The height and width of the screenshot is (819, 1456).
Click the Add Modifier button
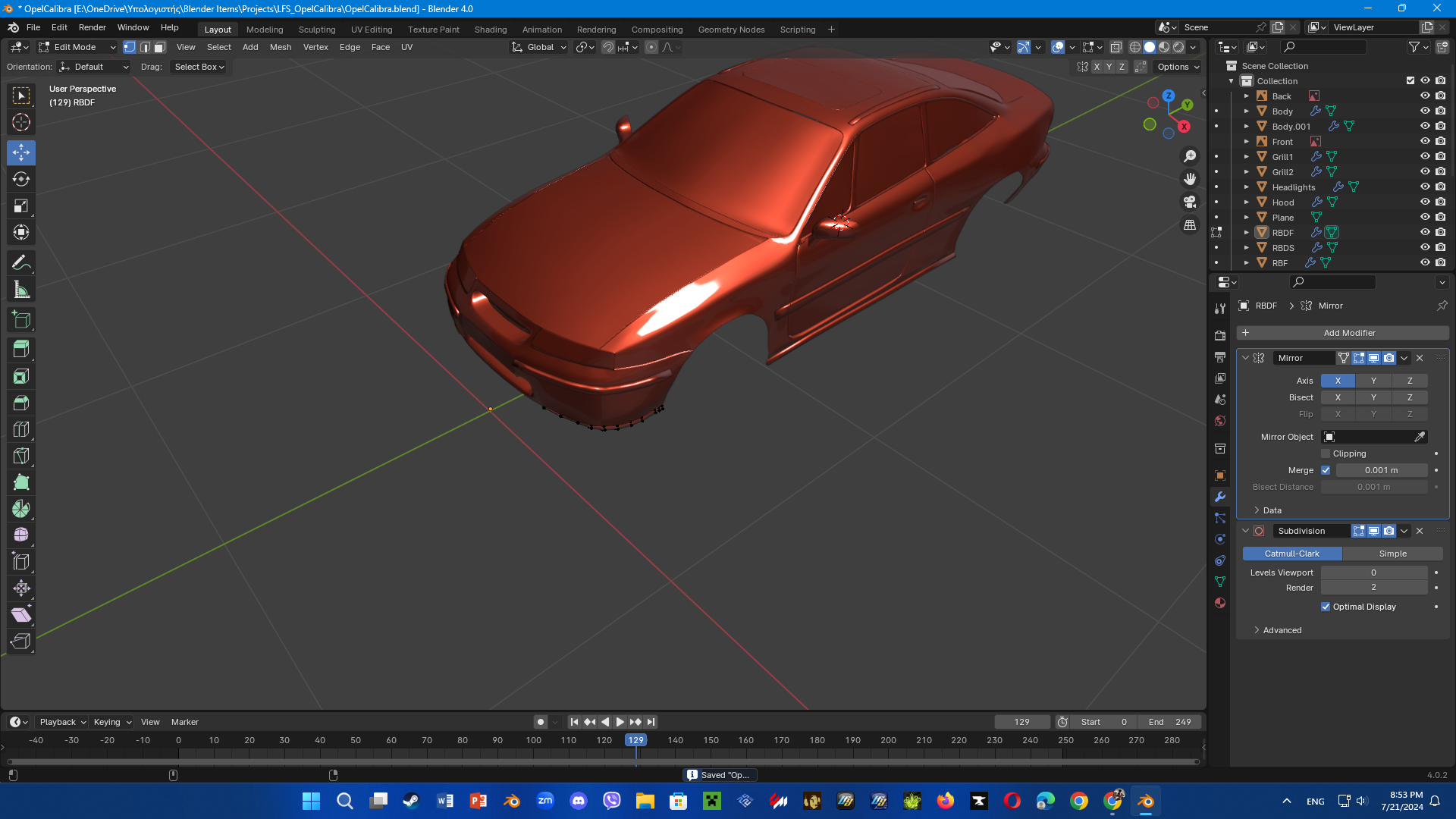point(1342,333)
